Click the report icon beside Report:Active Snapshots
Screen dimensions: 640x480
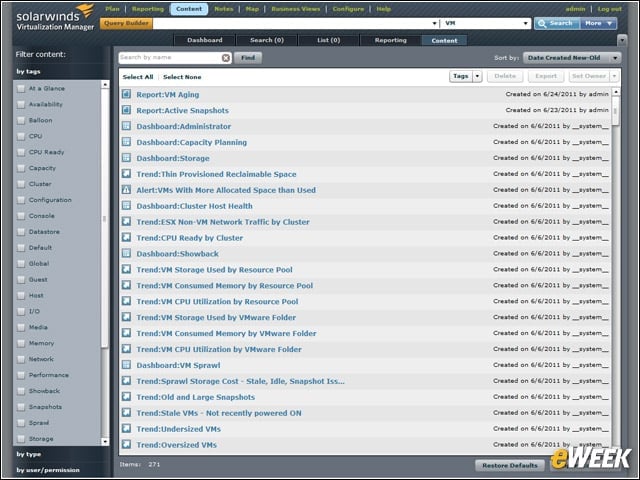coord(127,110)
